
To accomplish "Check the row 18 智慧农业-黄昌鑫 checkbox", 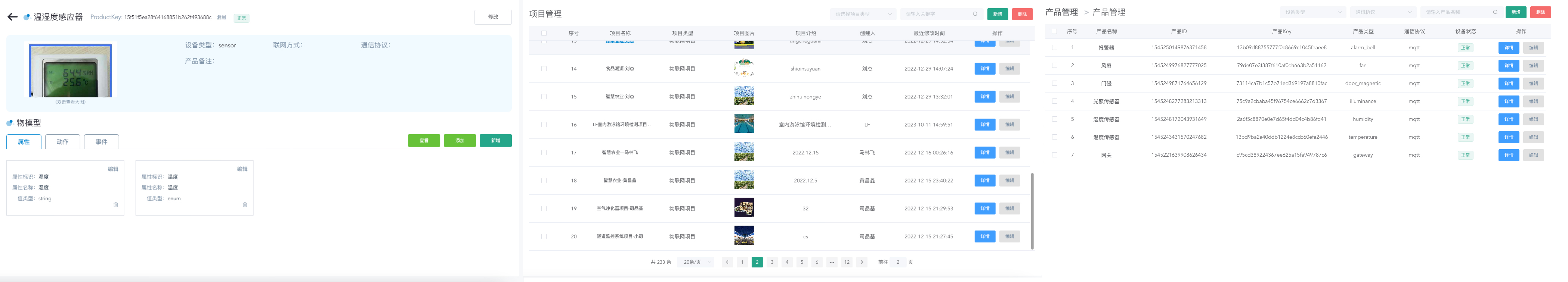I will pyautogui.click(x=544, y=181).
